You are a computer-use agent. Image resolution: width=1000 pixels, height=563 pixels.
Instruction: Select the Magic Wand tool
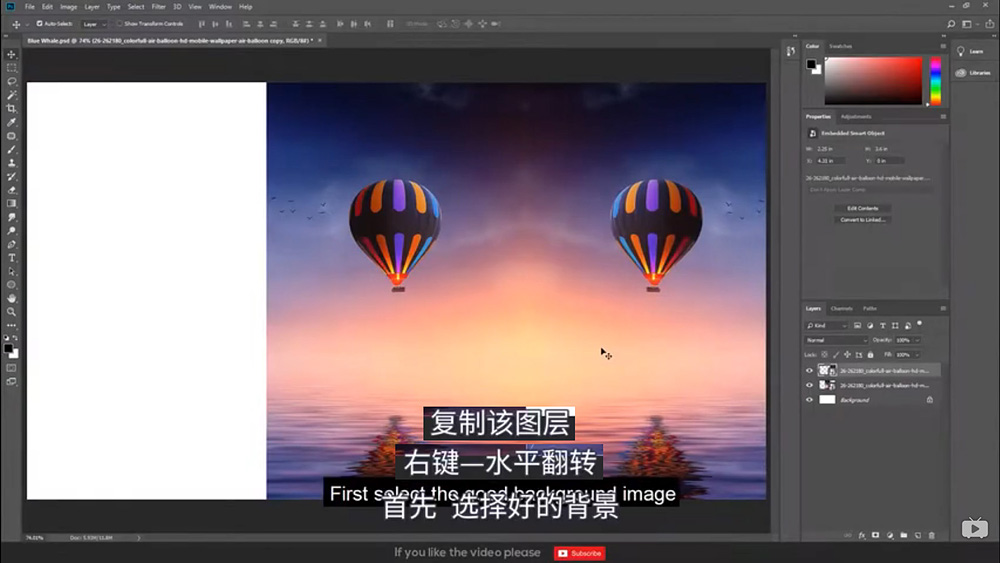click(x=11, y=95)
